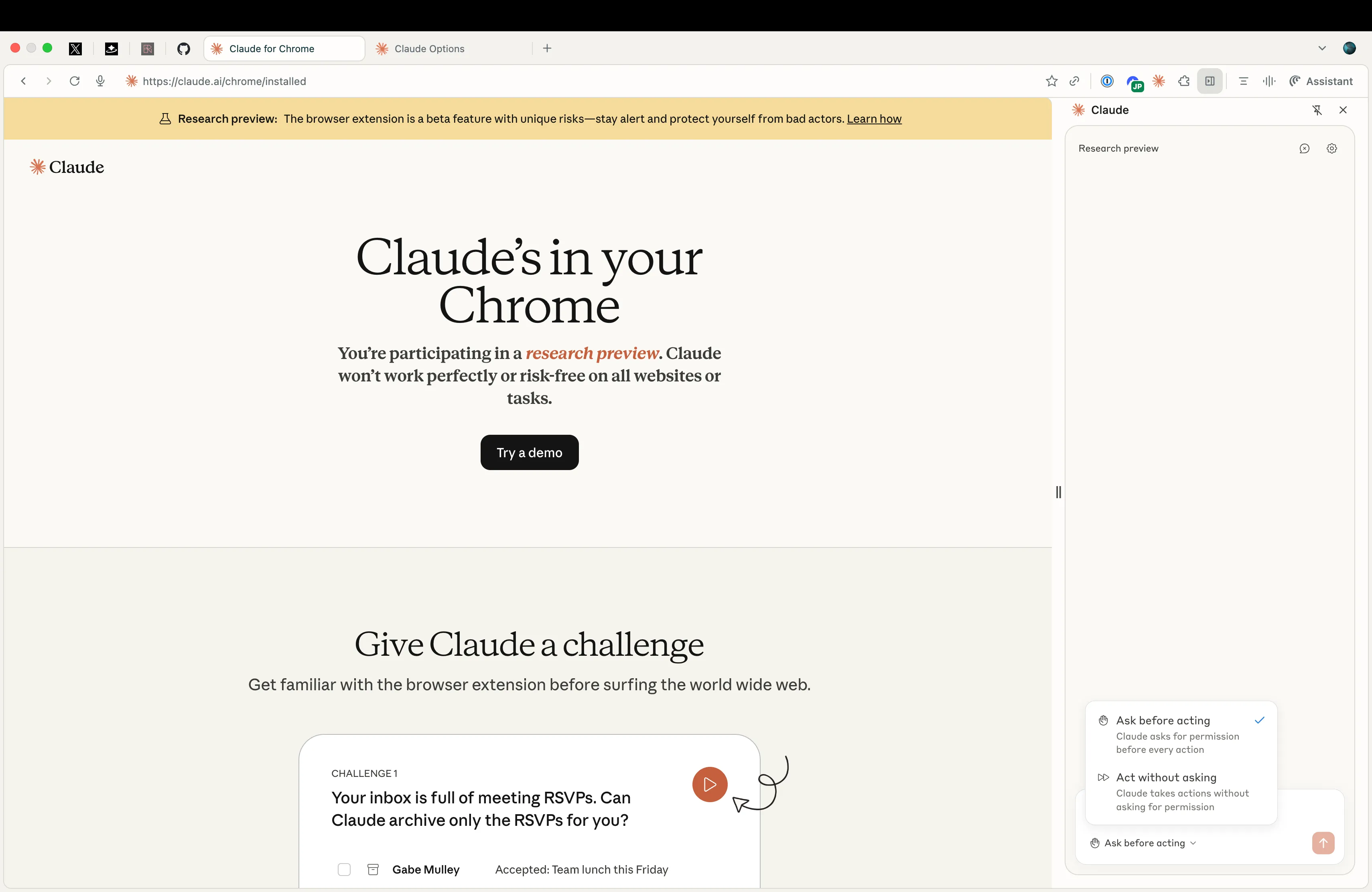Start the Try a demo button
The height and width of the screenshot is (892, 1372).
(x=529, y=452)
